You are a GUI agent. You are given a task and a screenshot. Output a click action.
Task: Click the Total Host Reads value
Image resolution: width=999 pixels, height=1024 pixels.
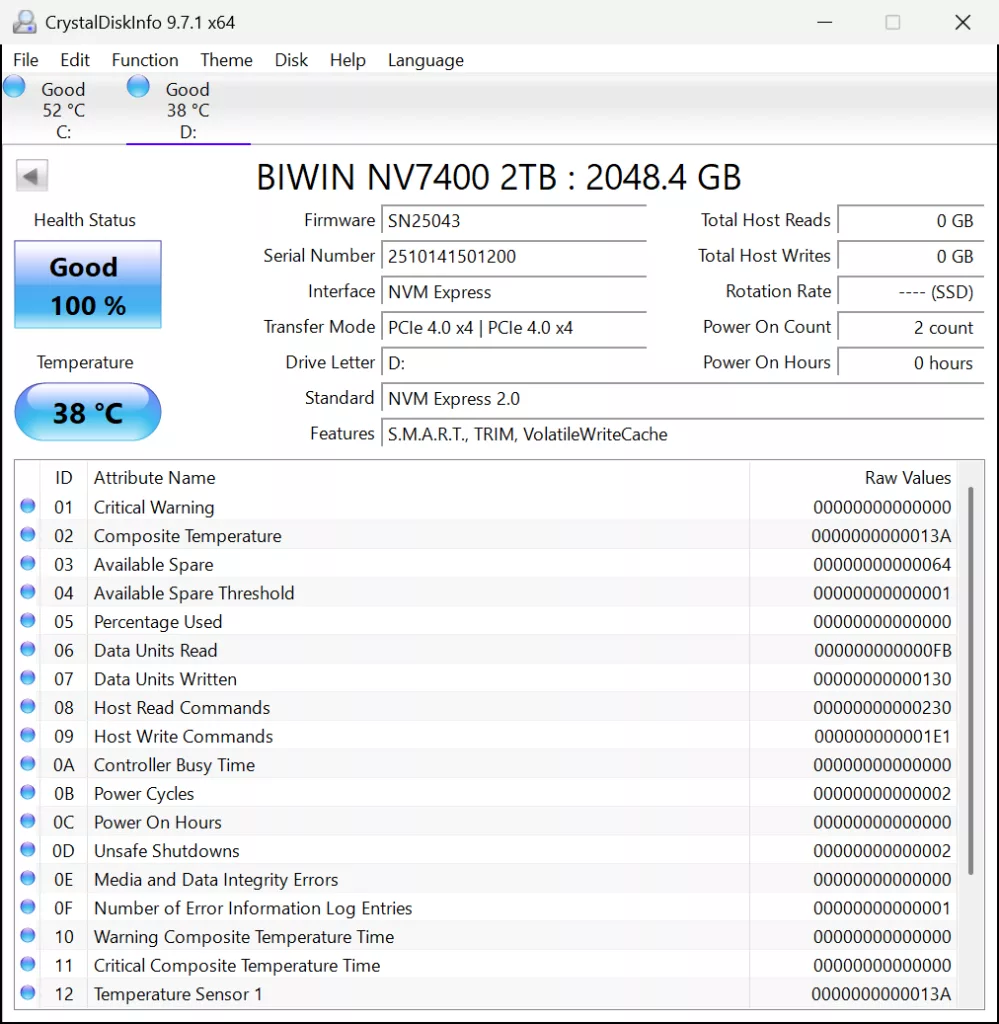tap(910, 221)
